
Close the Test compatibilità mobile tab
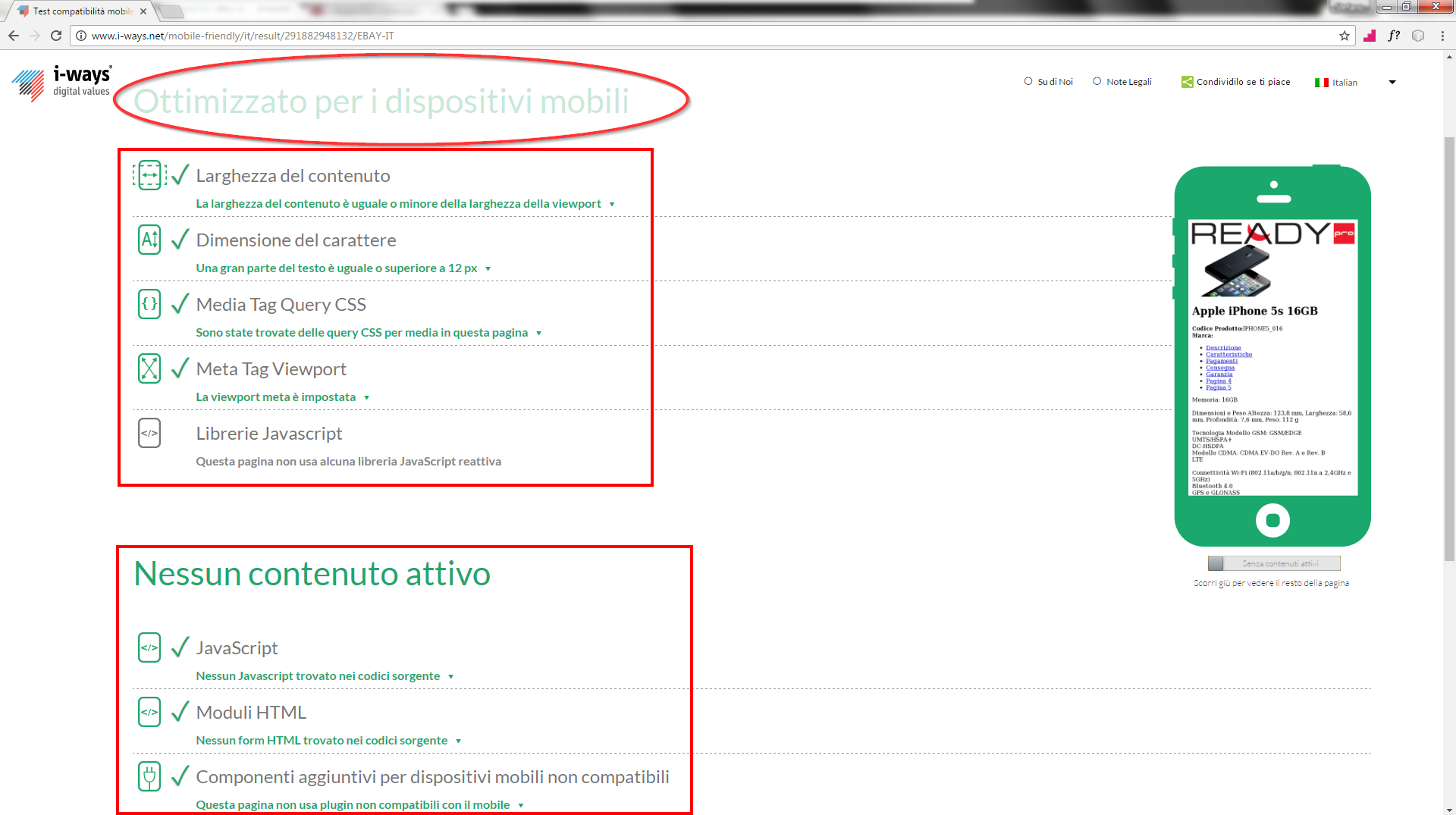[x=143, y=11]
